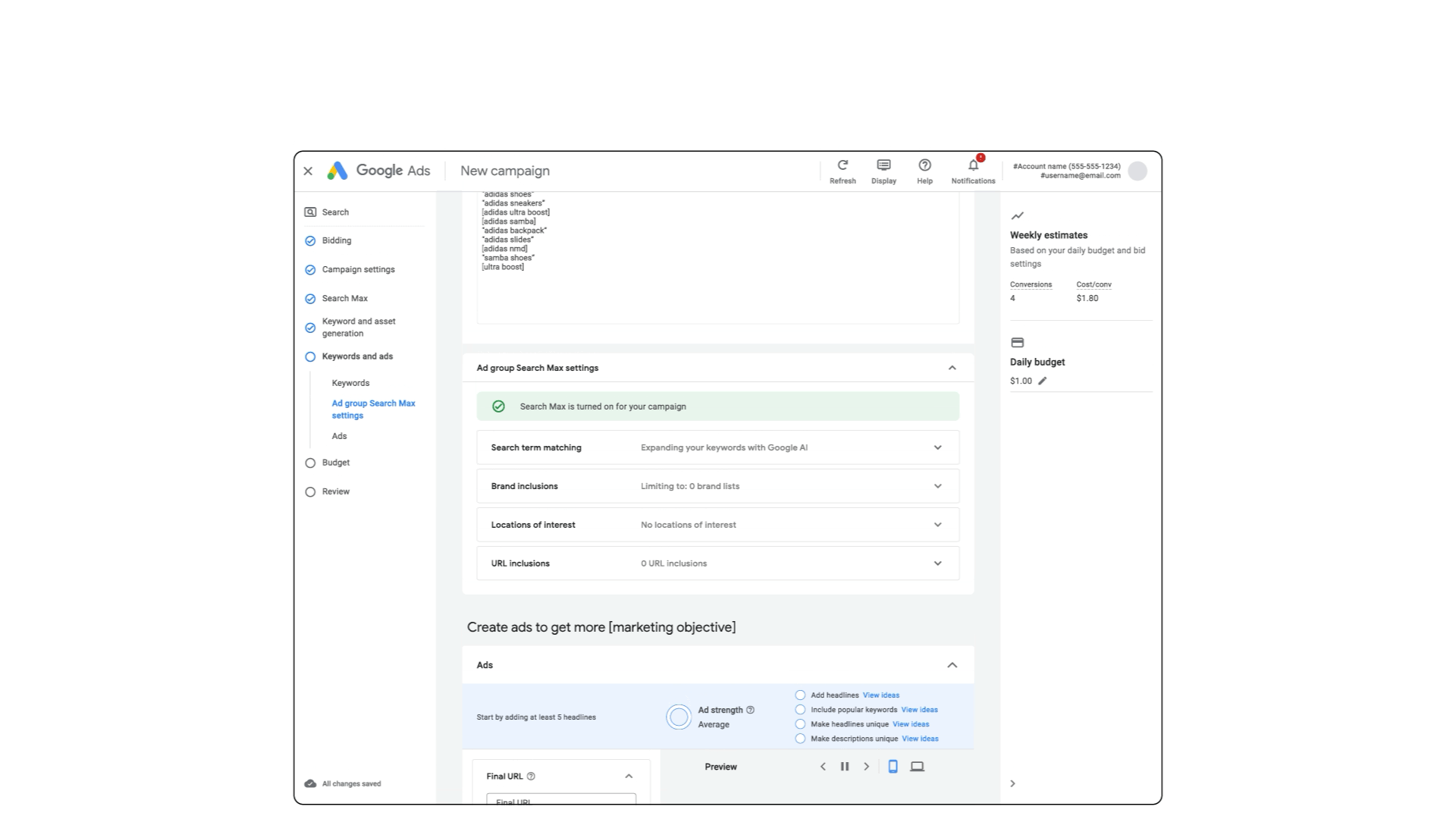Screen dimensions: 1456x819
Task: Open View ideas for popular keywords
Action: [x=919, y=710]
